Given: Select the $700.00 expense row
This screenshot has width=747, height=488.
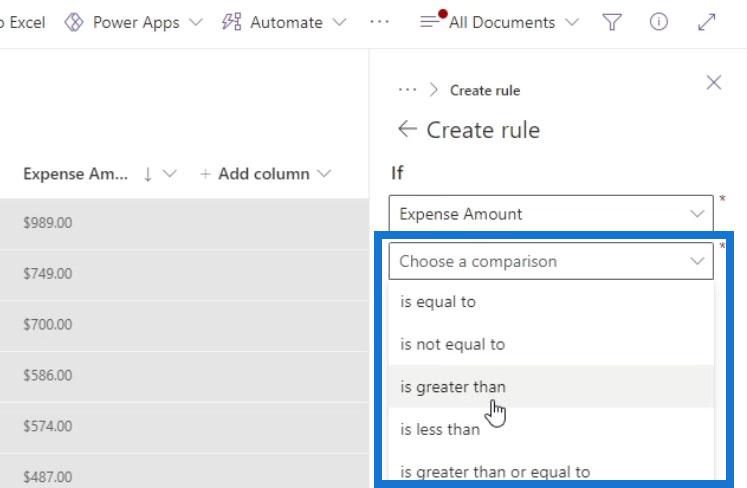Looking at the screenshot, I should [x=184, y=325].
